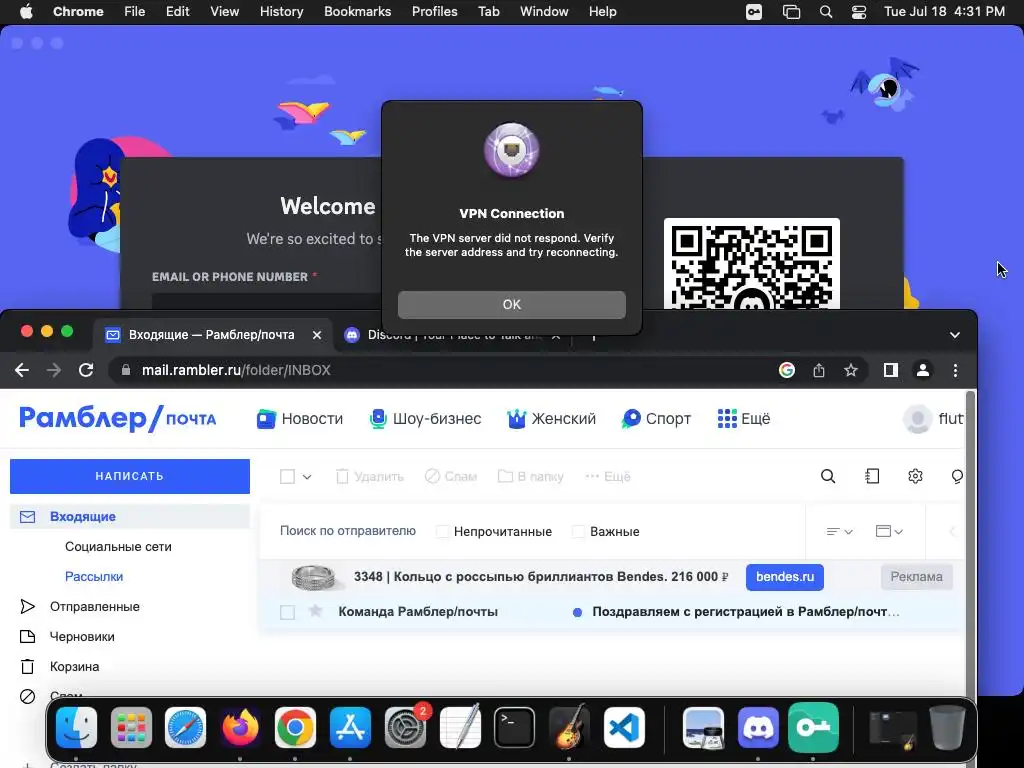Toggle the Важные filter checkbox

578,532
